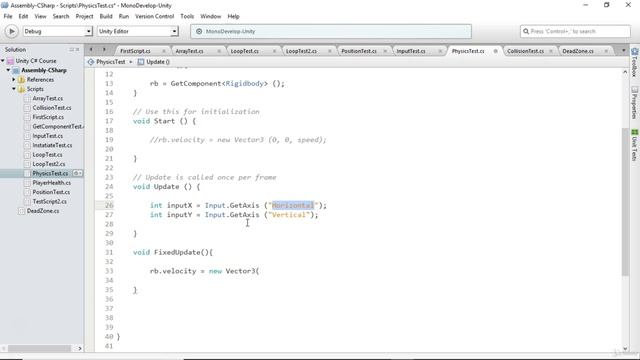Switch to the PositionTest.cs tab

359,51
